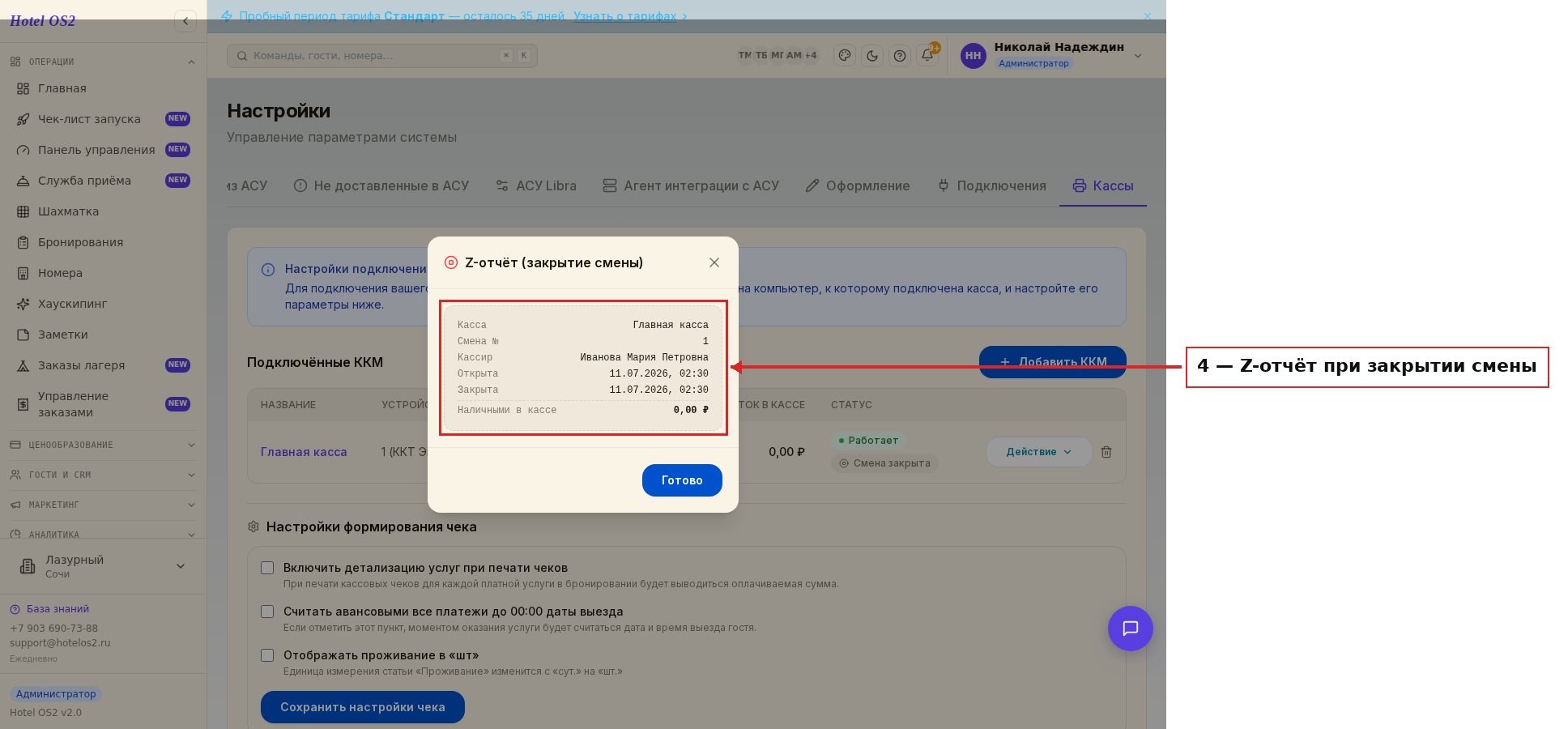Open Главная in sidebar

[x=103, y=88]
